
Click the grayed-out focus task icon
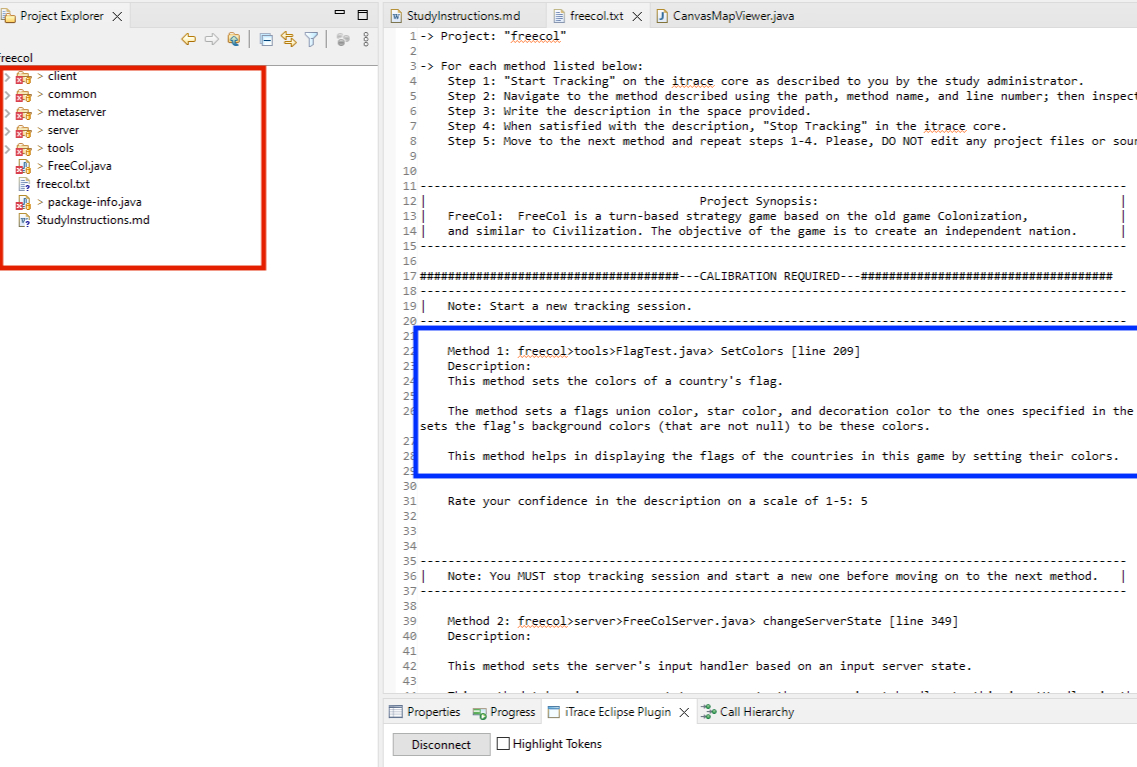(343, 39)
